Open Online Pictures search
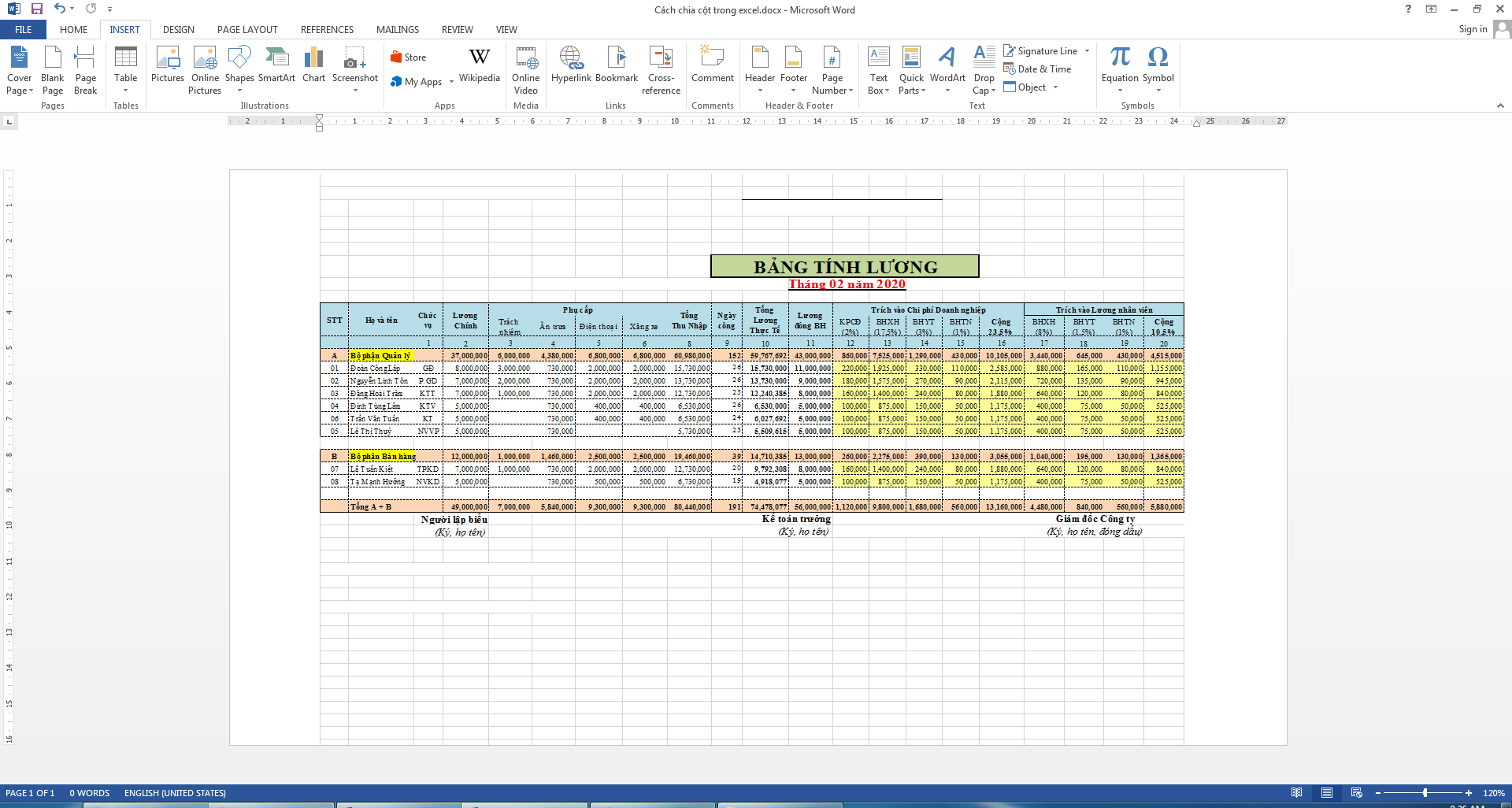The image size is (1512, 808). tap(205, 70)
